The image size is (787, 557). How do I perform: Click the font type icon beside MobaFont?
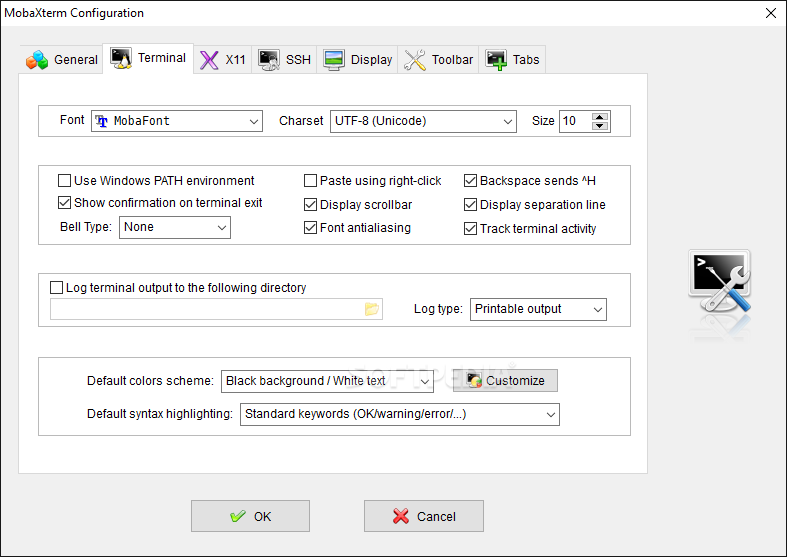point(101,121)
